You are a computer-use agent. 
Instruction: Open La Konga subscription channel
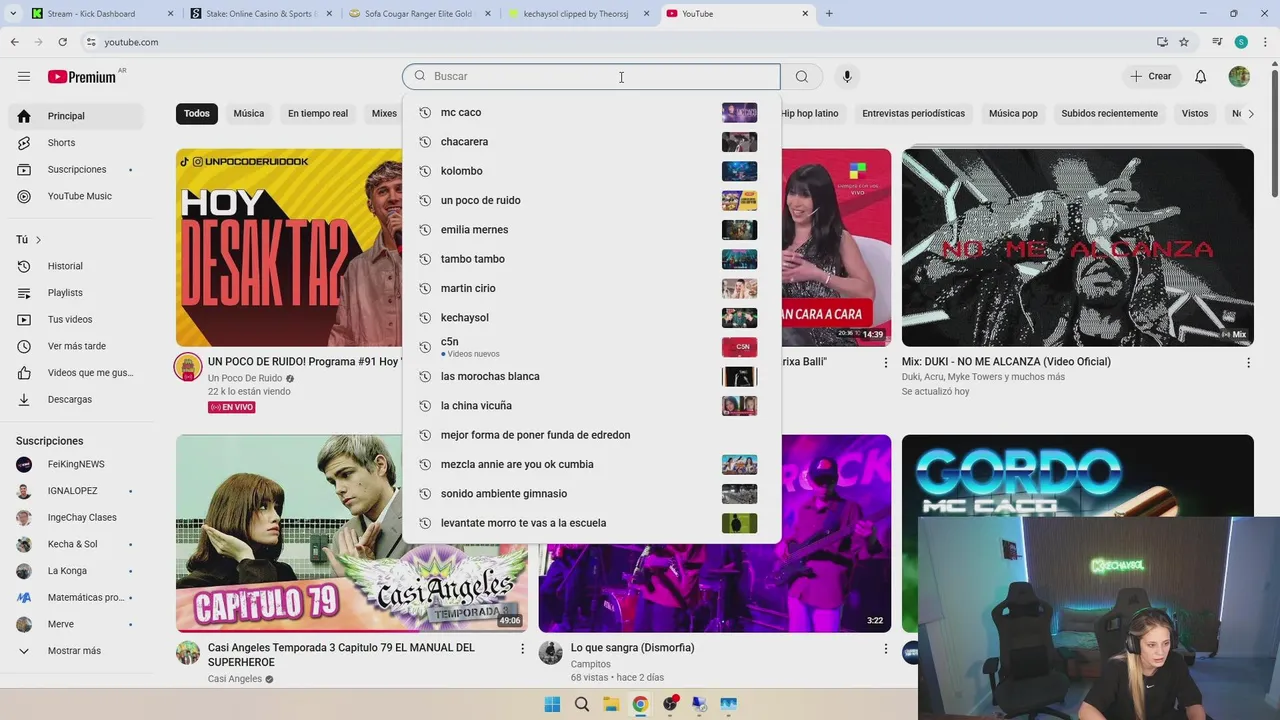(x=76, y=571)
